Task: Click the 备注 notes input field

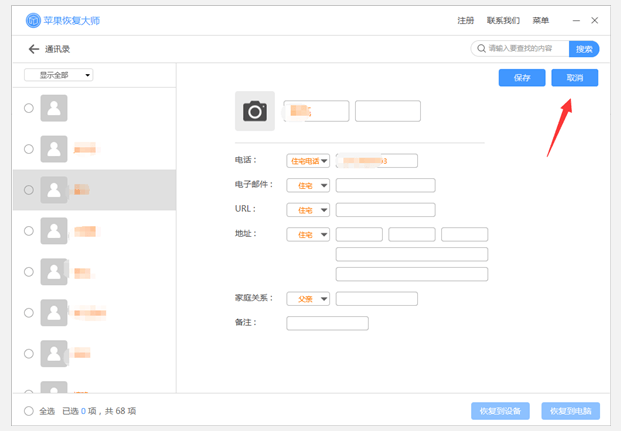Action: (x=327, y=323)
